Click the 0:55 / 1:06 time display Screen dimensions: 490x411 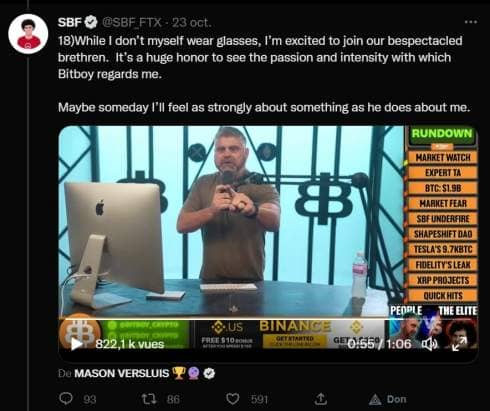(x=379, y=344)
